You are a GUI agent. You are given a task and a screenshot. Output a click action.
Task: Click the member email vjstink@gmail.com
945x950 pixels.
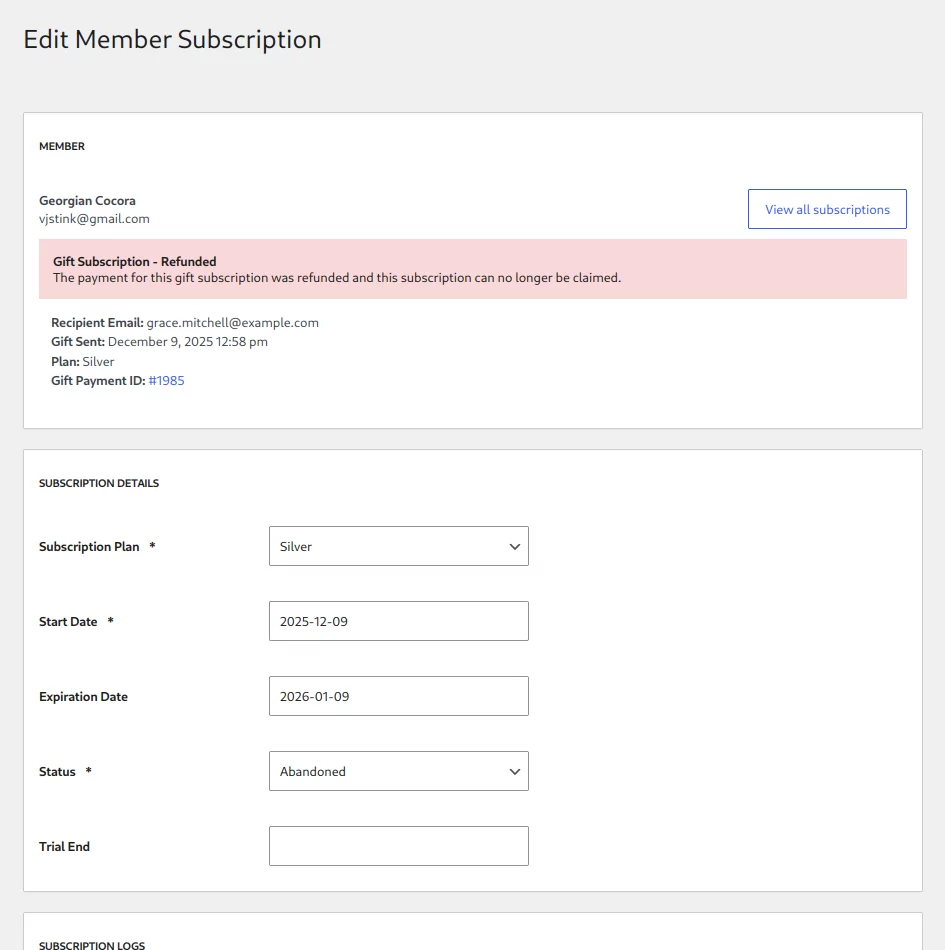94,219
